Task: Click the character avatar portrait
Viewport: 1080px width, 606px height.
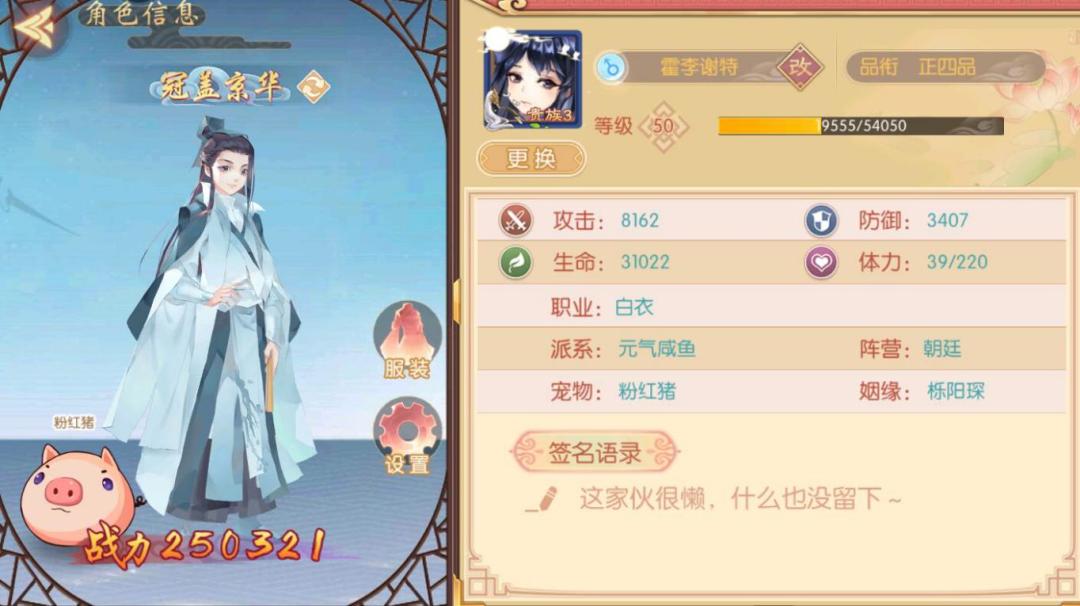Action: click(532, 80)
